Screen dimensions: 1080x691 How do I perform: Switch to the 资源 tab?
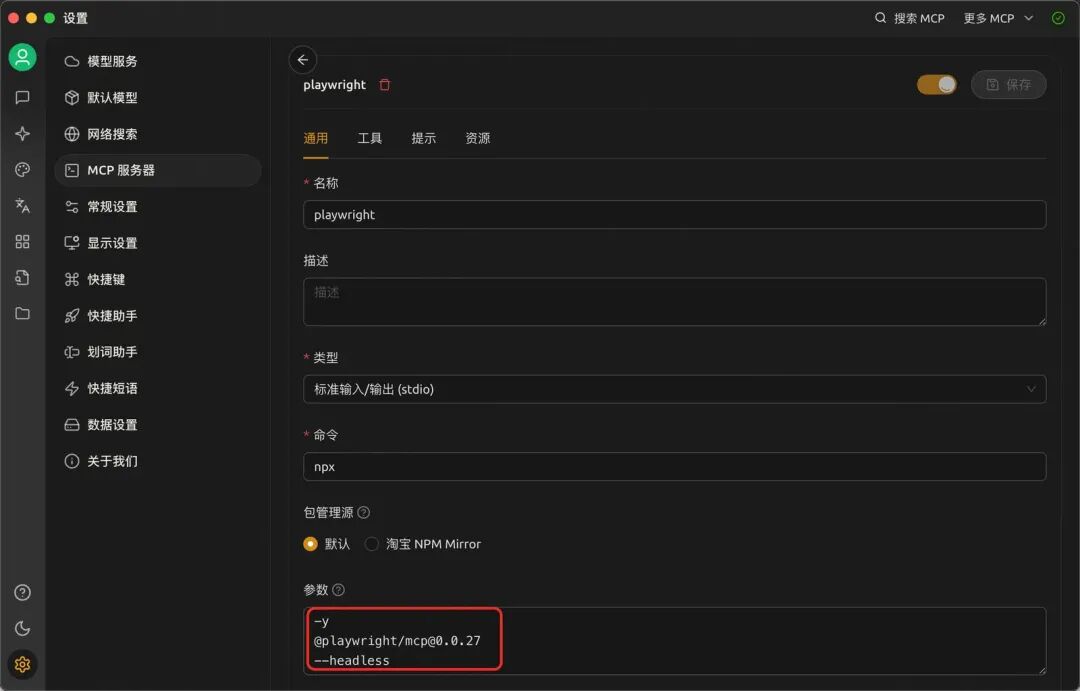[478, 138]
